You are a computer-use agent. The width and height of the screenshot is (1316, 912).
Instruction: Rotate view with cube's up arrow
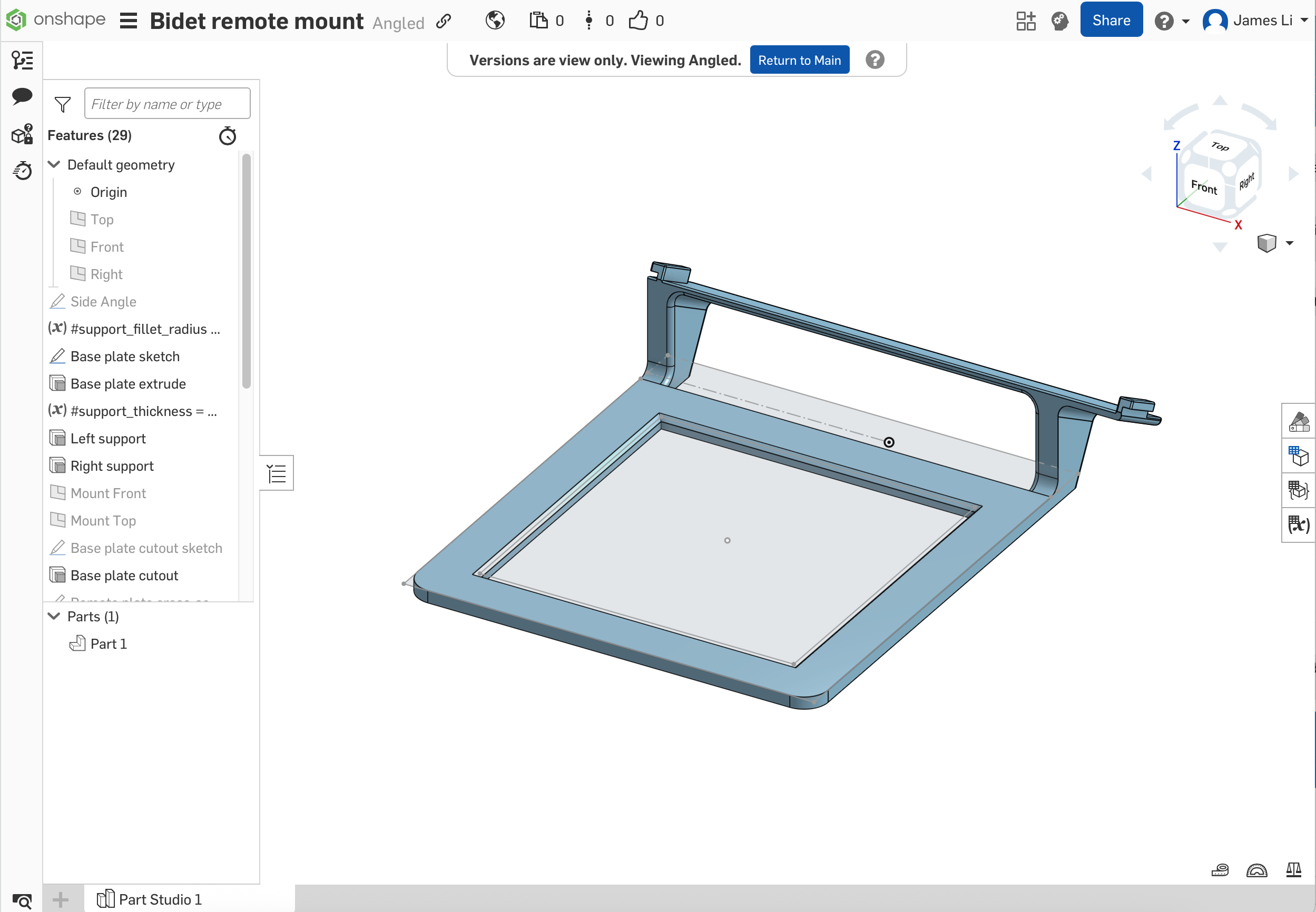pos(1220,100)
